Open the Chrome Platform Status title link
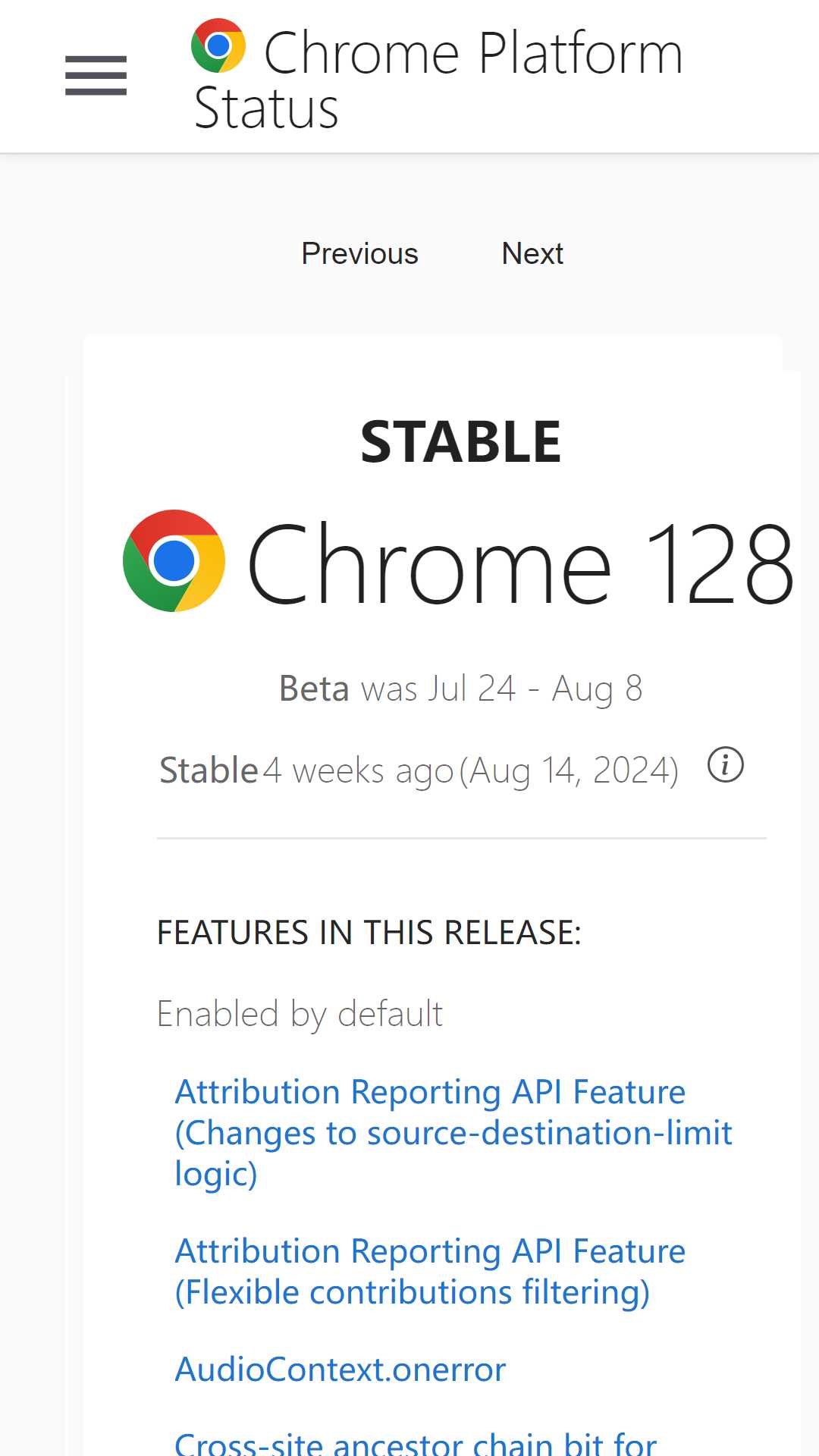The width and height of the screenshot is (819, 1456). point(438,79)
